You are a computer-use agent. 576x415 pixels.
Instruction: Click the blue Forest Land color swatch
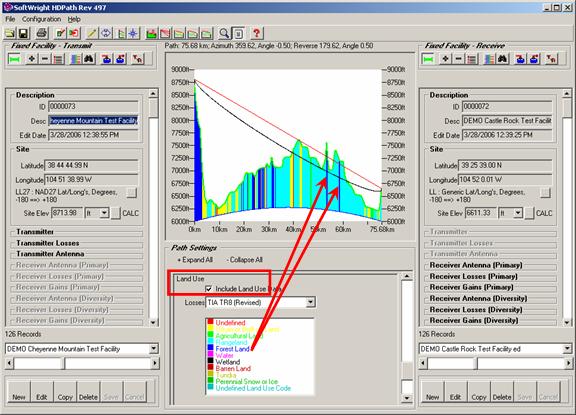tap(210, 348)
